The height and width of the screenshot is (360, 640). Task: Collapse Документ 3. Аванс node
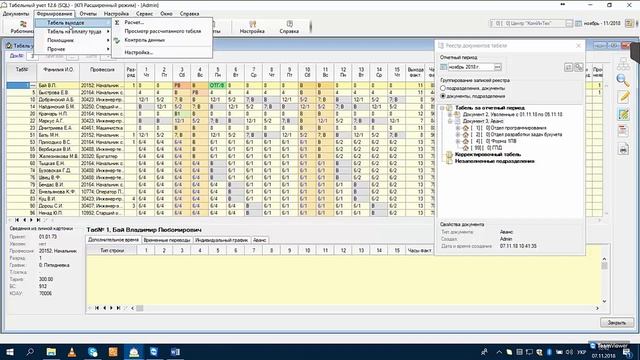pos(450,121)
